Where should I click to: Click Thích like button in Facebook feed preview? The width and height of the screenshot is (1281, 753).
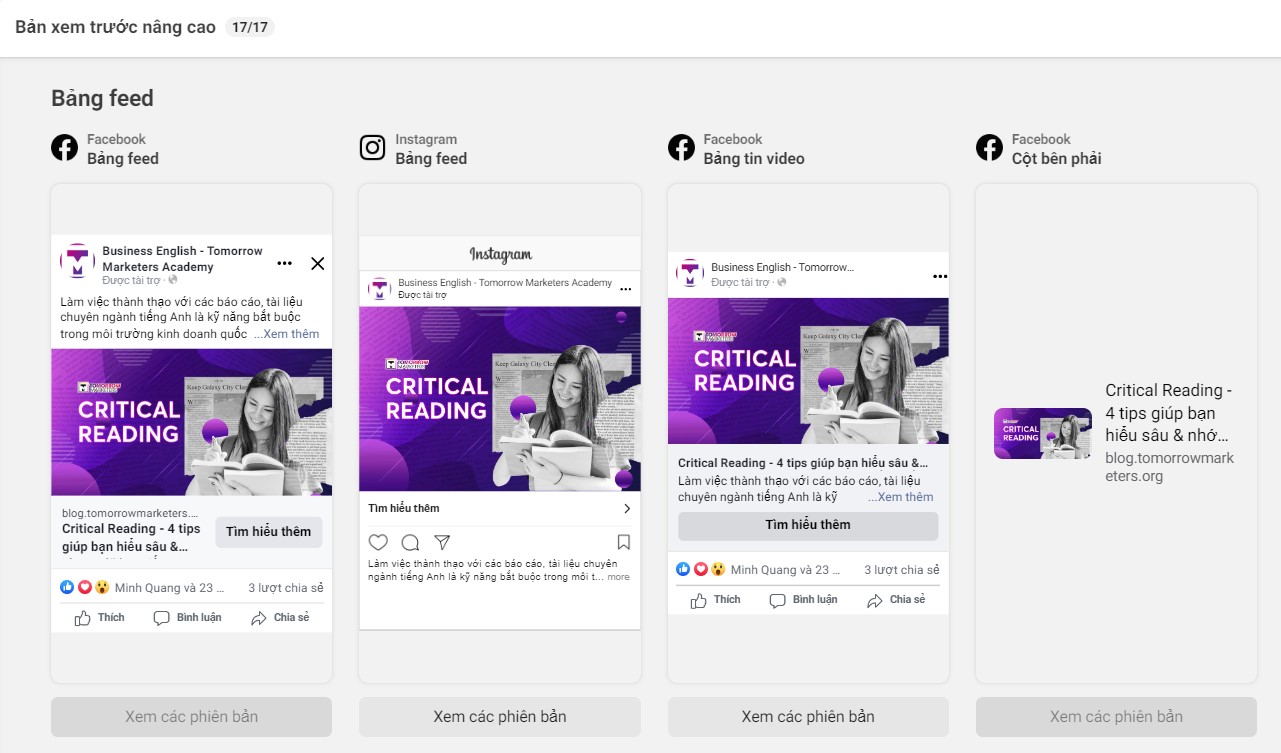tap(100, 618)
